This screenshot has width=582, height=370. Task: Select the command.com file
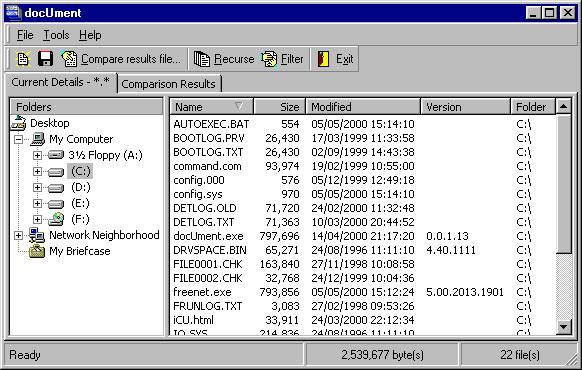pos(207,166)
